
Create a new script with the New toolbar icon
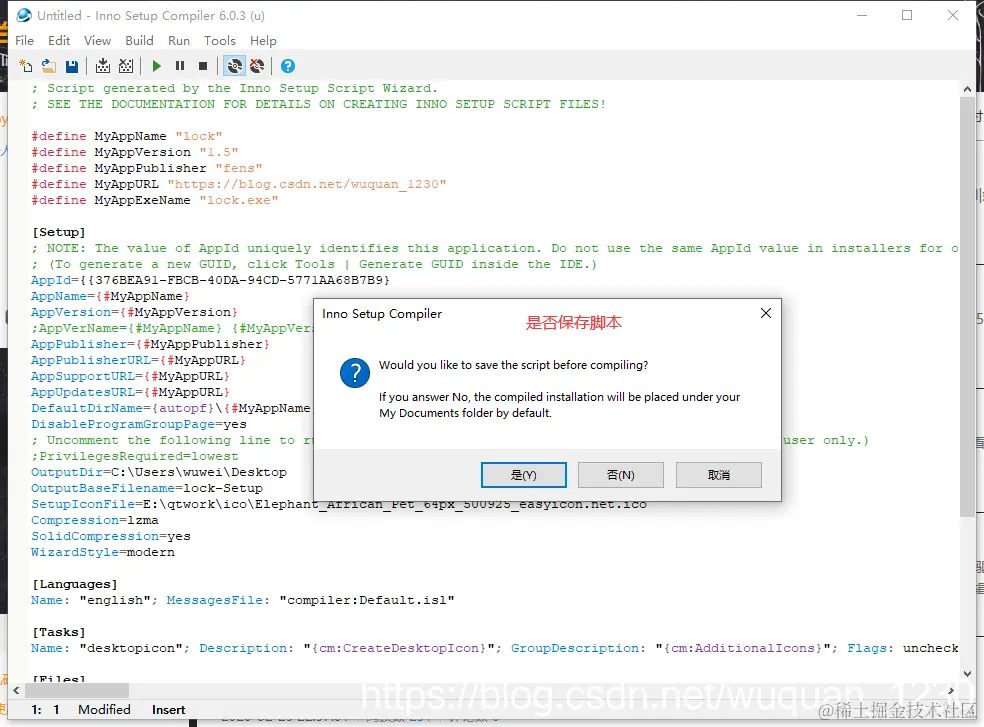[x=26, y=66]
